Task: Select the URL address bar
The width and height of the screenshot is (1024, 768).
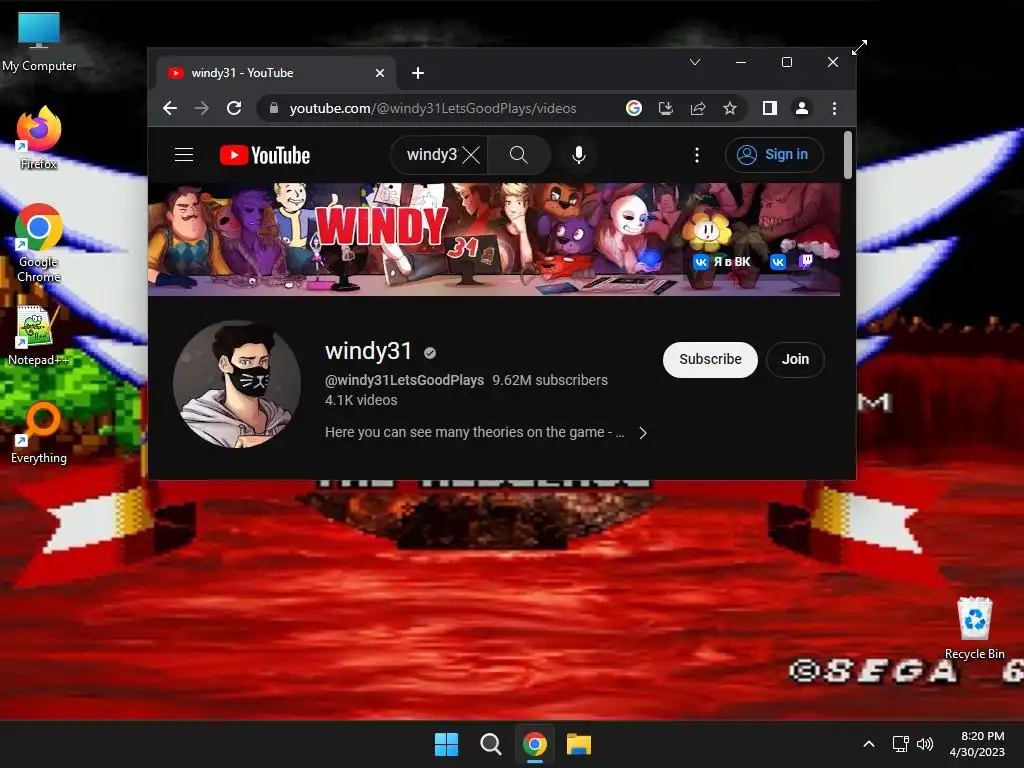Action: click(433, 108)
